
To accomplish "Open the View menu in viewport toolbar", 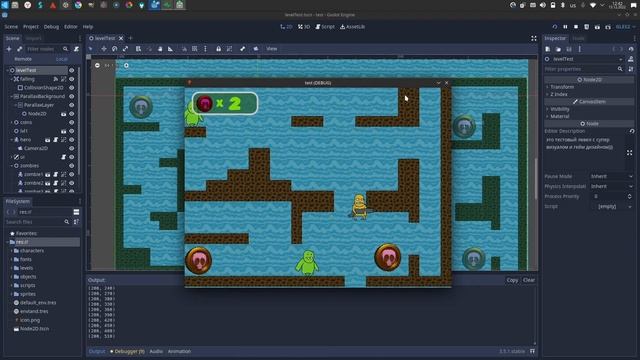I will click(x=272, y=49).
